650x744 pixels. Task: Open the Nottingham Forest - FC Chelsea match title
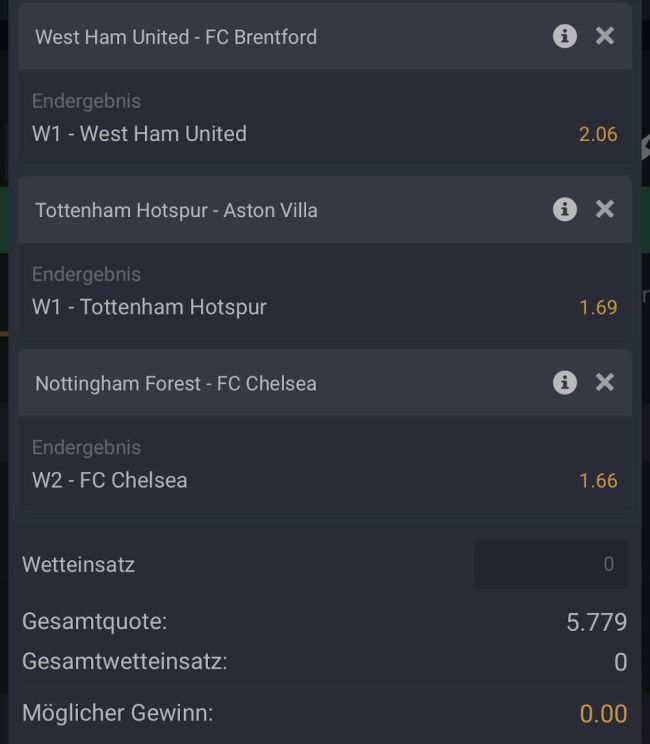(x=176, y=383)
